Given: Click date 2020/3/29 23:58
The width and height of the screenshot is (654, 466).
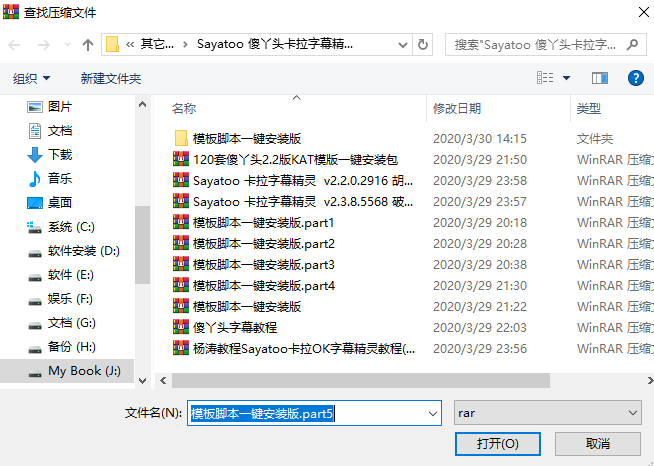Looking at the screenshot, I should (480, 181).
